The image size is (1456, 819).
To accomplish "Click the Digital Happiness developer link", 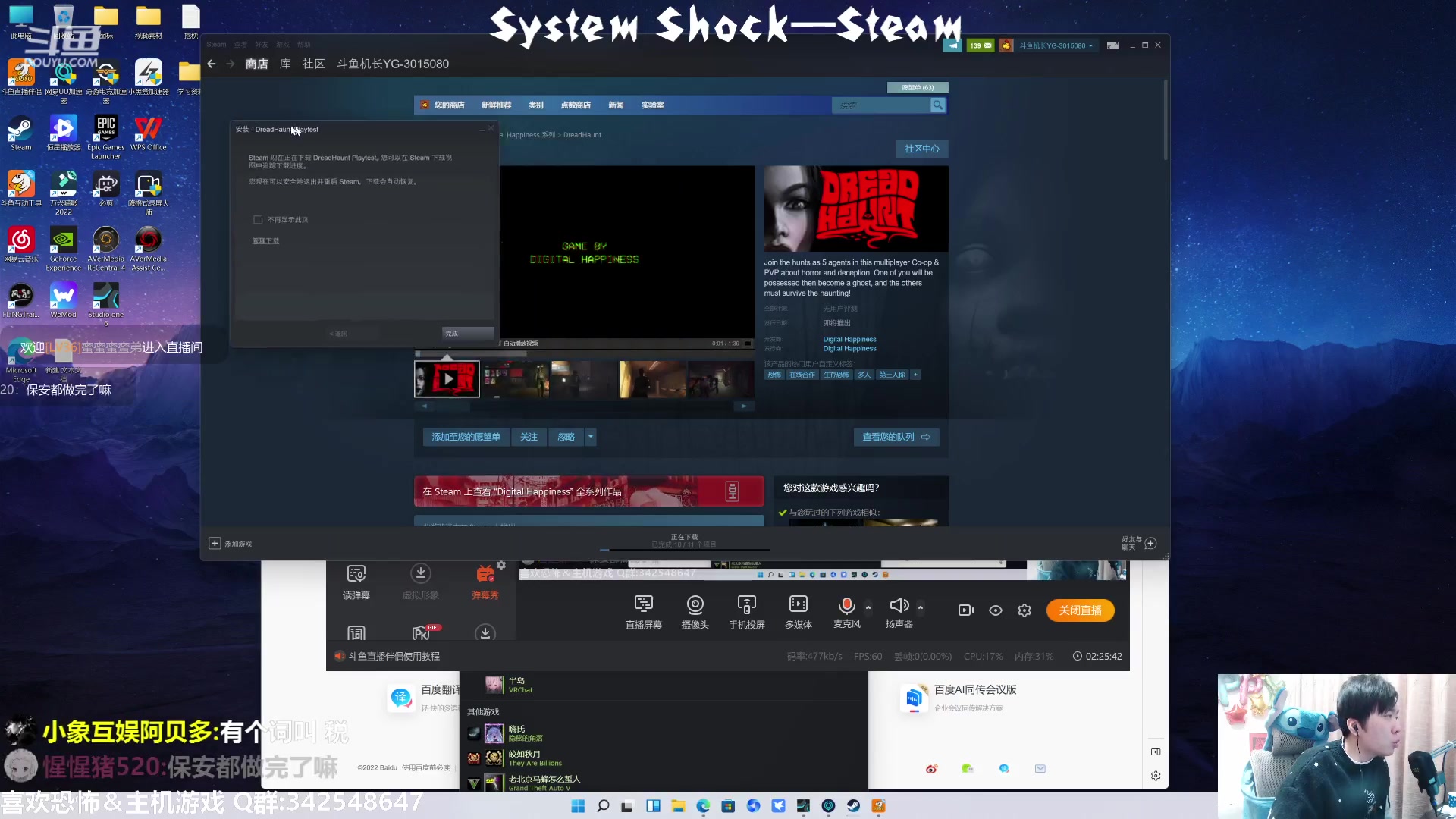I will (849, 340).
